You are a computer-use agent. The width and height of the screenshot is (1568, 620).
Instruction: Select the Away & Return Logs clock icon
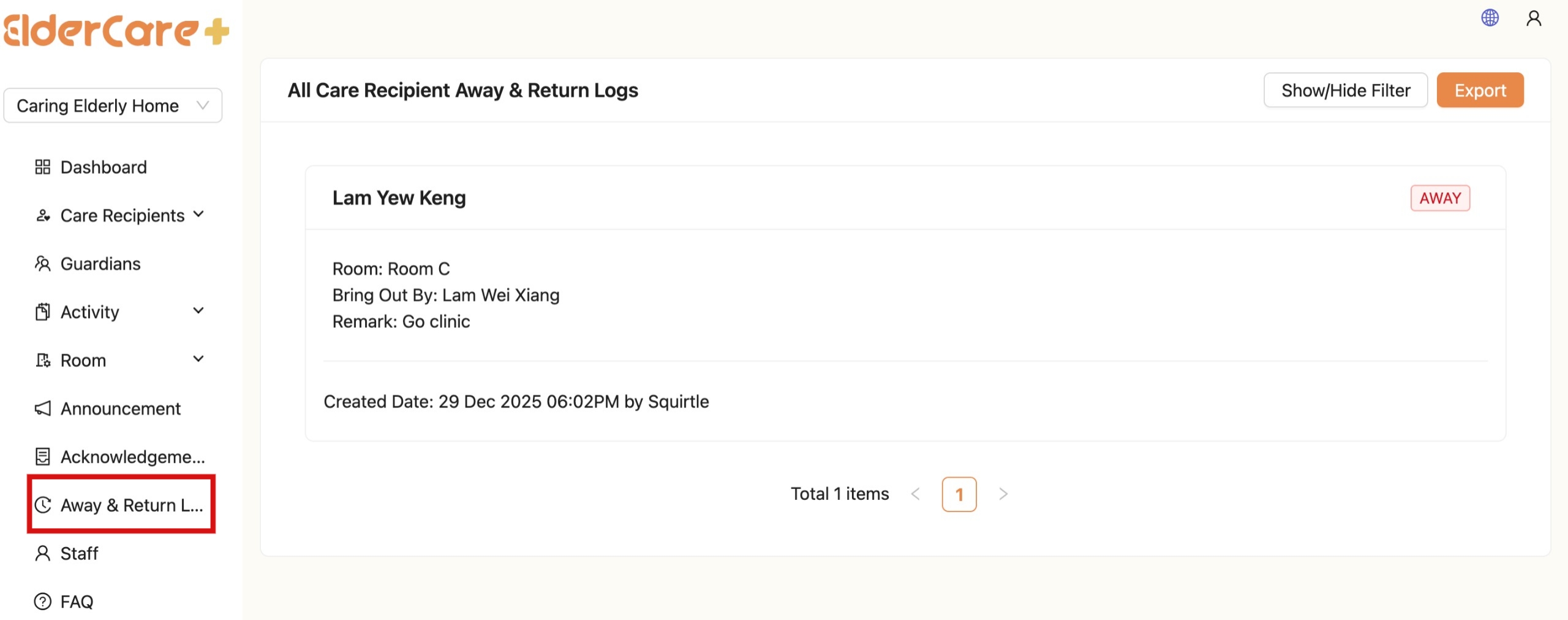pyautogui.click(x=42, y=505)
